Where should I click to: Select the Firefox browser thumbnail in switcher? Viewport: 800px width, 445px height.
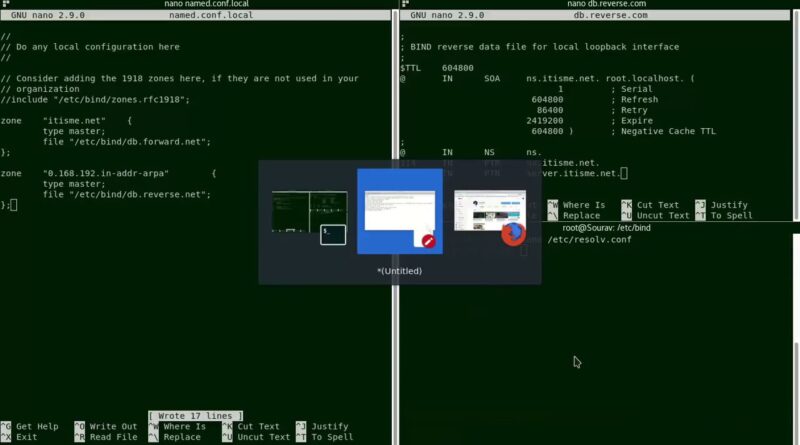490,211
